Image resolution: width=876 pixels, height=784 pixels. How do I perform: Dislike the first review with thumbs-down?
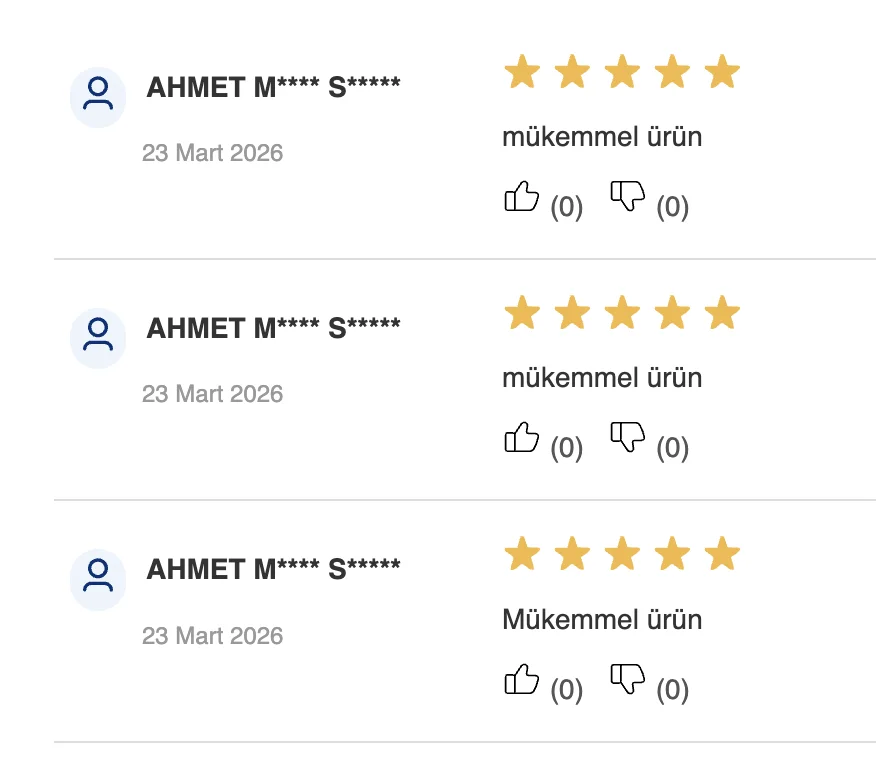[627, 196]
